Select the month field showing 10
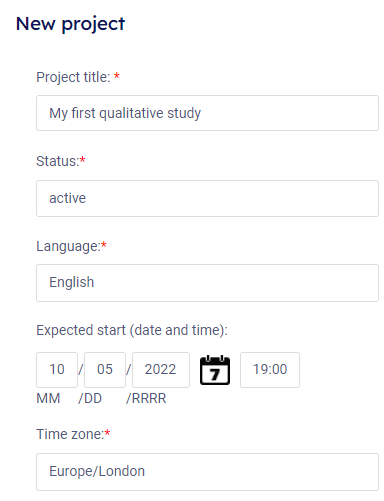 tap(57, 370)
